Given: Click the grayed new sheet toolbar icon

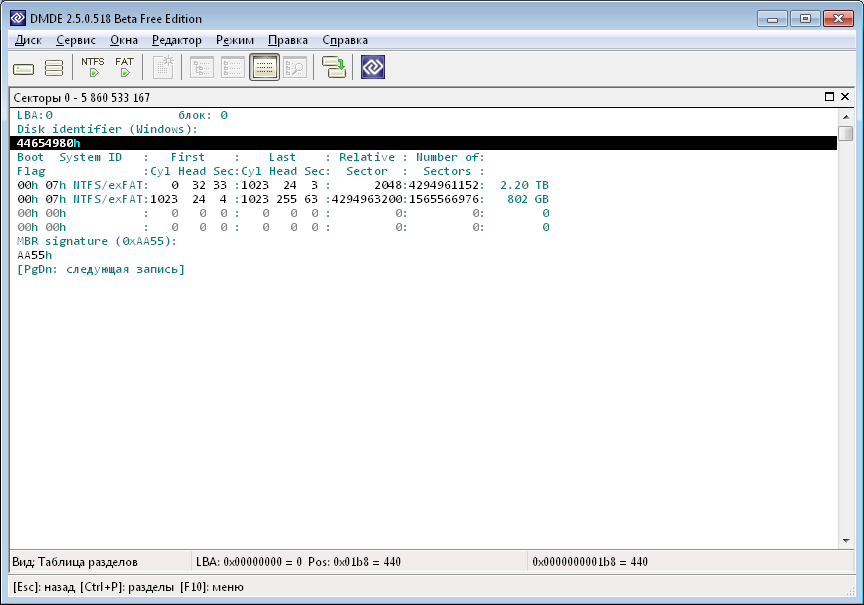Looking at the screenshot, I should (164, 67).
